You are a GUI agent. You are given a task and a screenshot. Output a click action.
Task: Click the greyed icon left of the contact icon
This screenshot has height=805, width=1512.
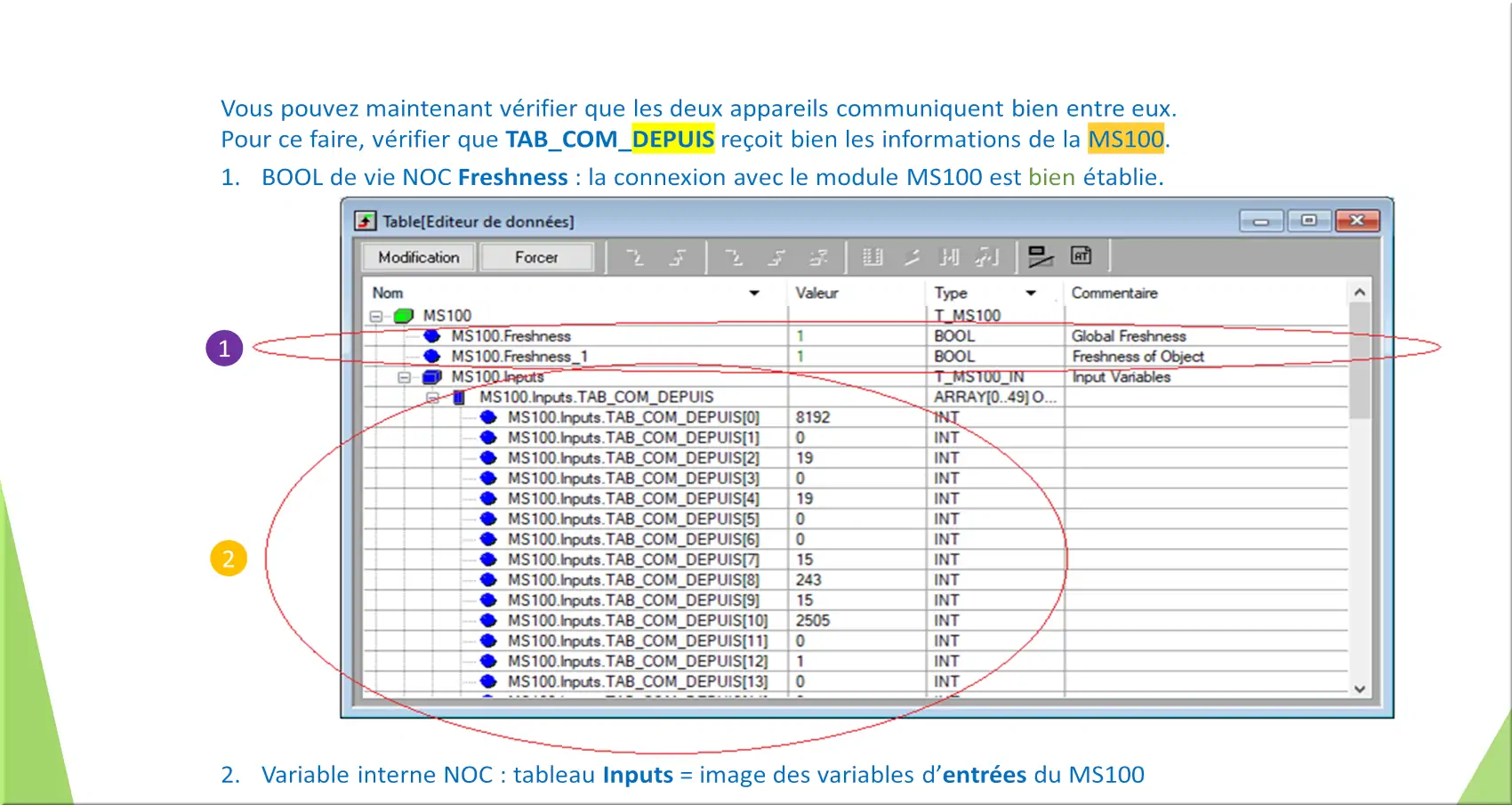pyautogui.click(x=912, y=258)
